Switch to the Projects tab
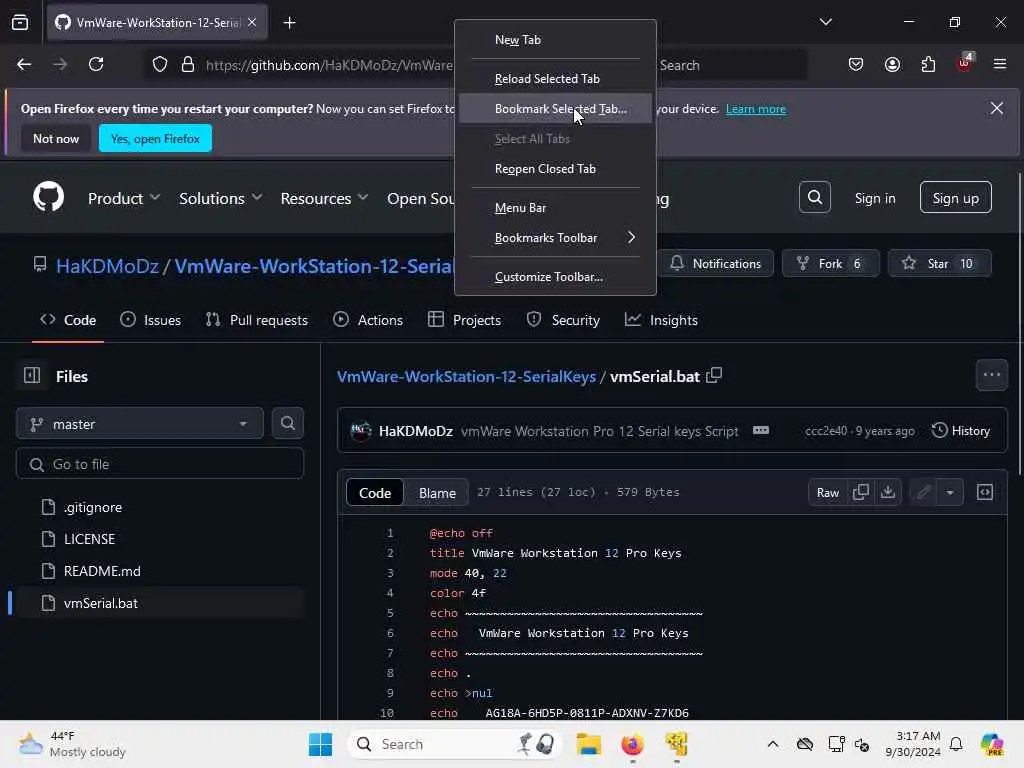 point(464,320)
